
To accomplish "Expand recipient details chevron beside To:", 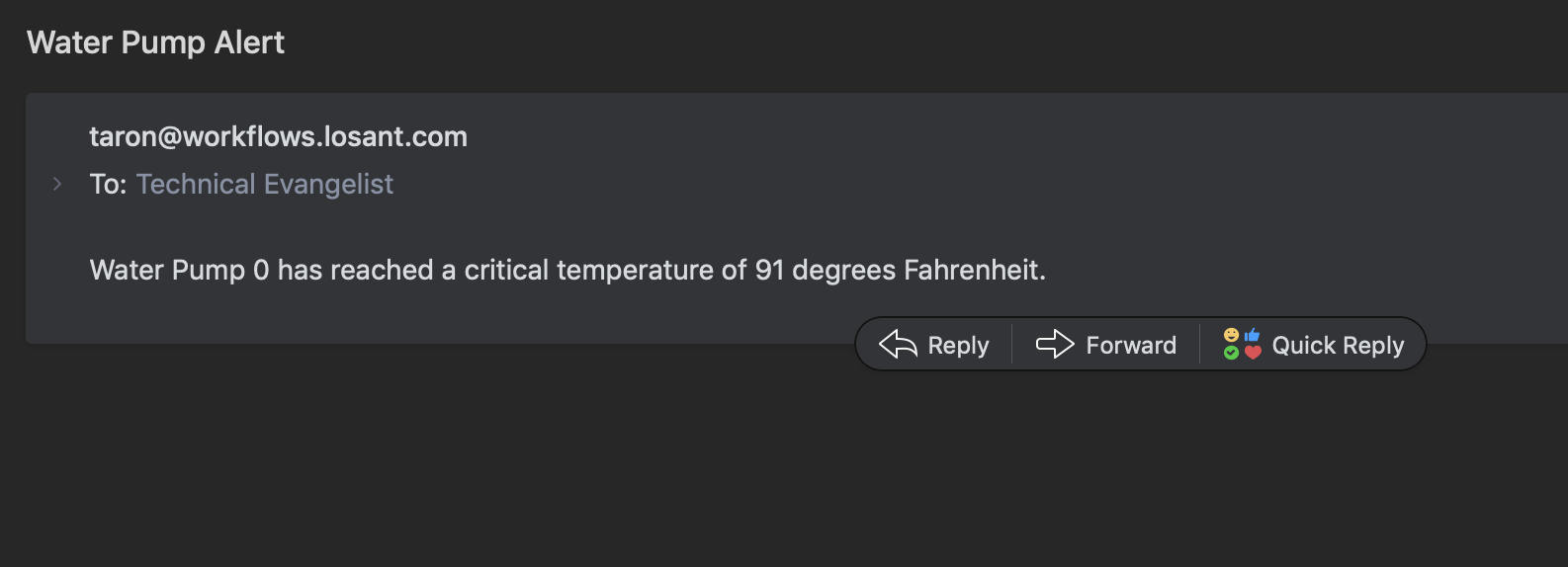I will click(57, 184).
